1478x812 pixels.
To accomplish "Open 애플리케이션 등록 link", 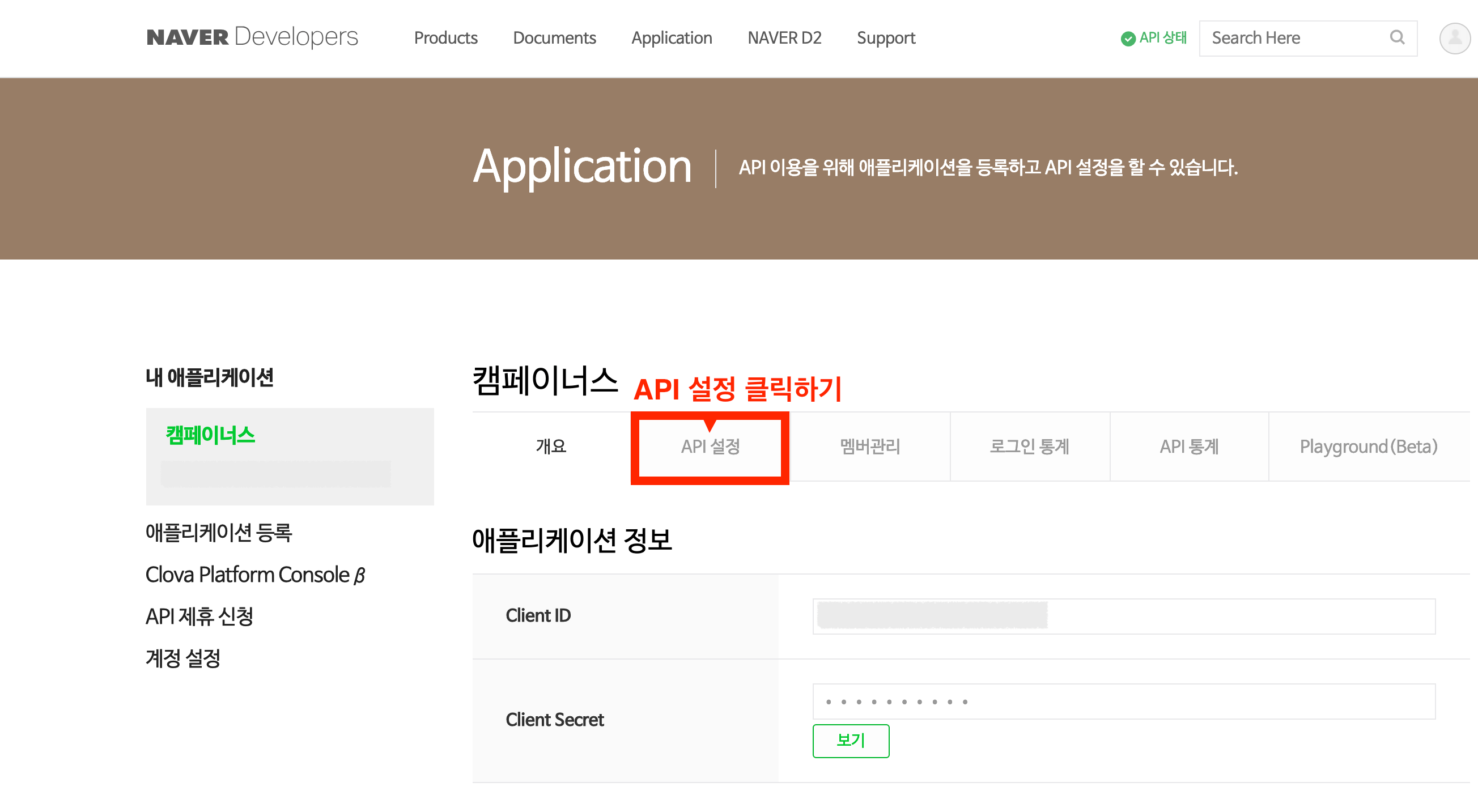I will 219,532.
